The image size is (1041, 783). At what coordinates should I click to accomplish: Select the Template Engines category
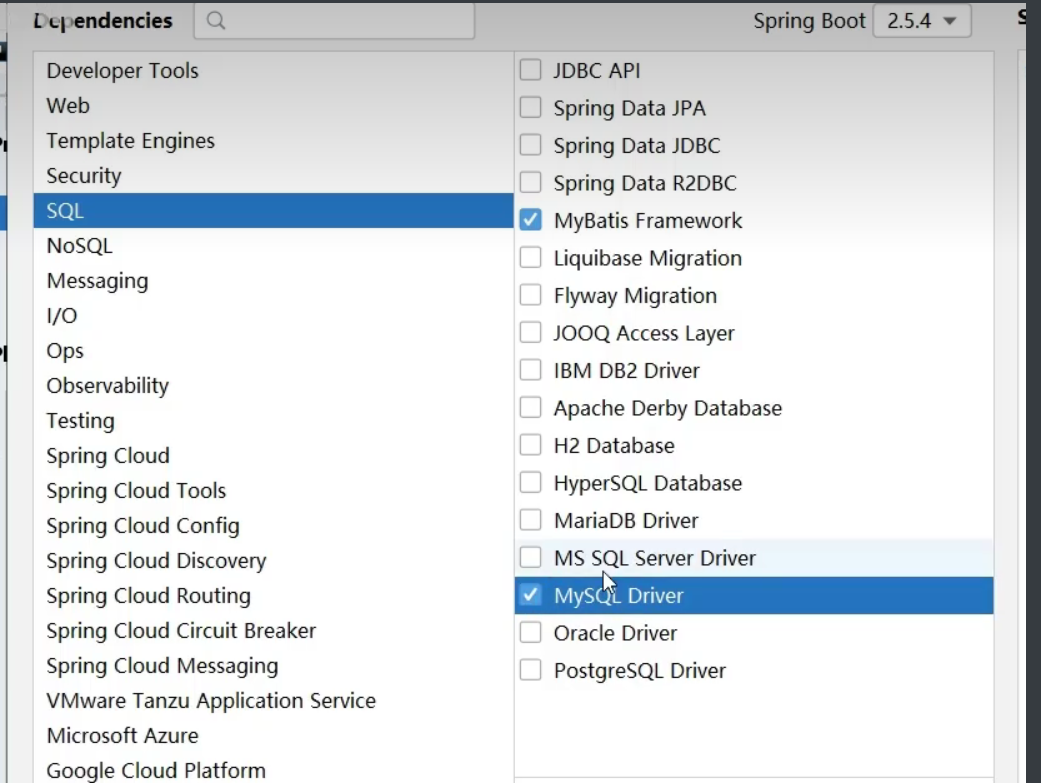click(130, 141)
